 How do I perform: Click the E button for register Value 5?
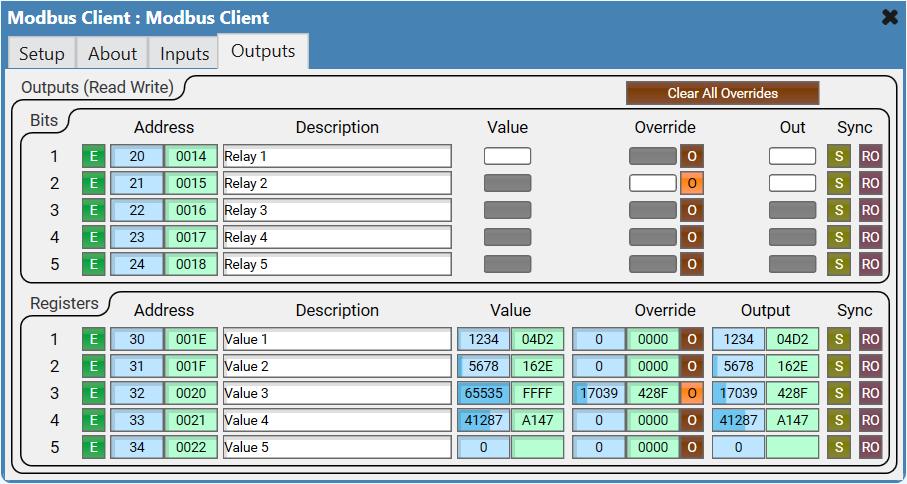(93, 448)
